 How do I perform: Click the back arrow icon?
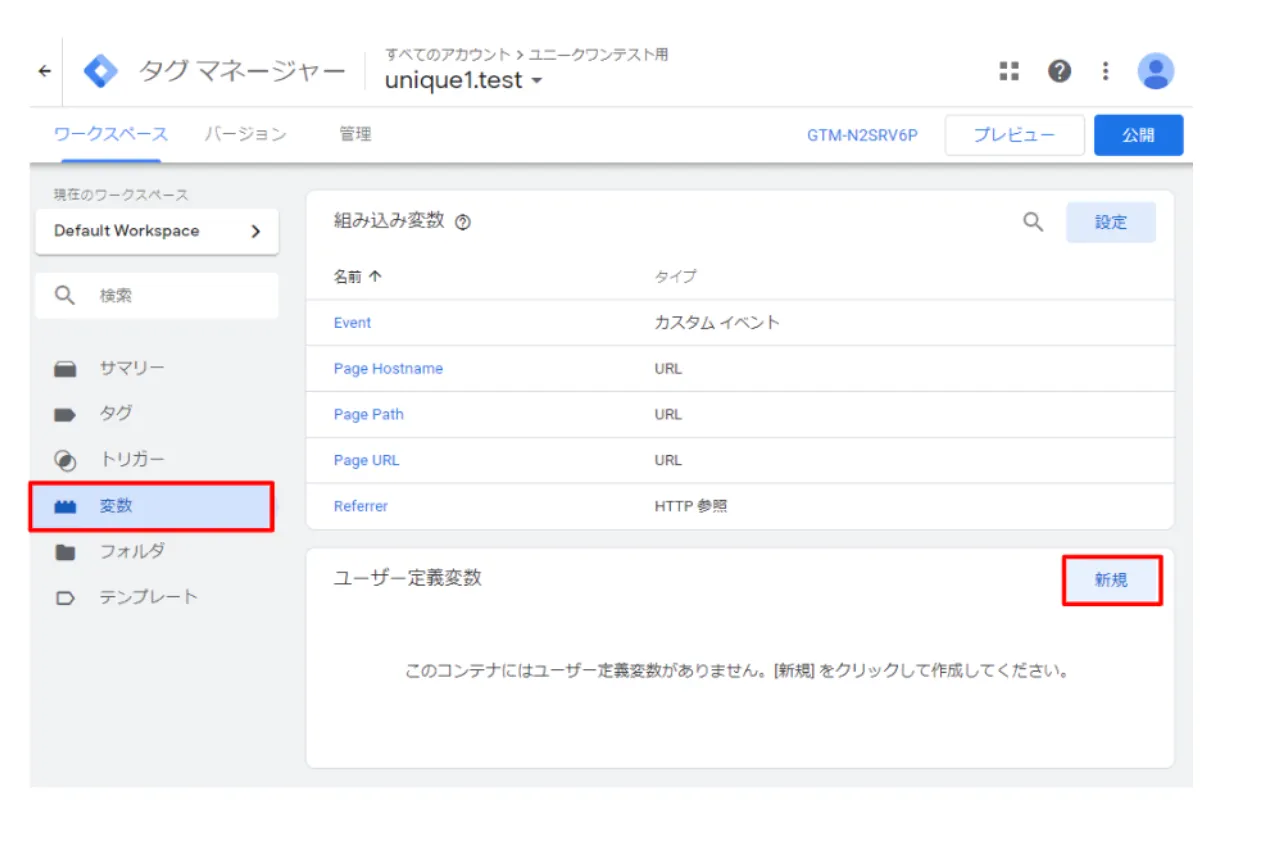click(x=45, y=71)
